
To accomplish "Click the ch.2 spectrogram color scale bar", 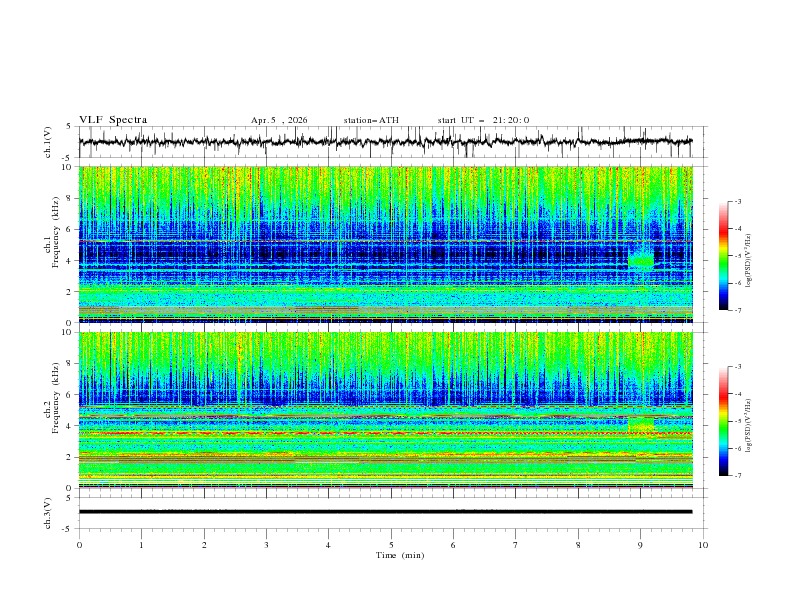I will click(723, 421).
